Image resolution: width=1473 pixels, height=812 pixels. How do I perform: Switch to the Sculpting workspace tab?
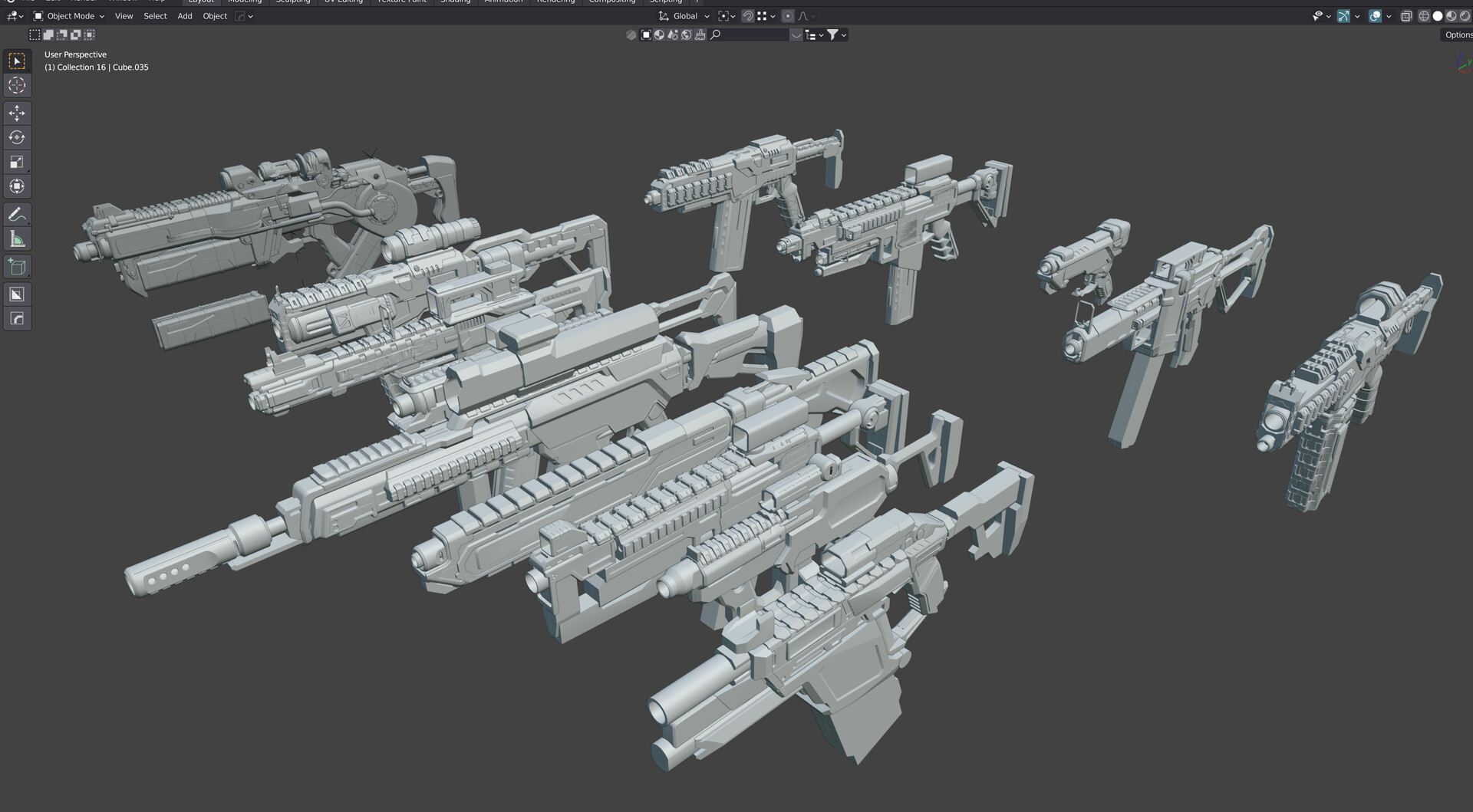click(x=292, y=2)
